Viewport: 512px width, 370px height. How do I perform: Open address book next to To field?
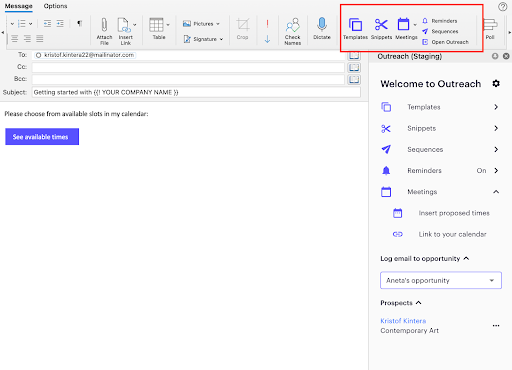click(x=354, y=55)
